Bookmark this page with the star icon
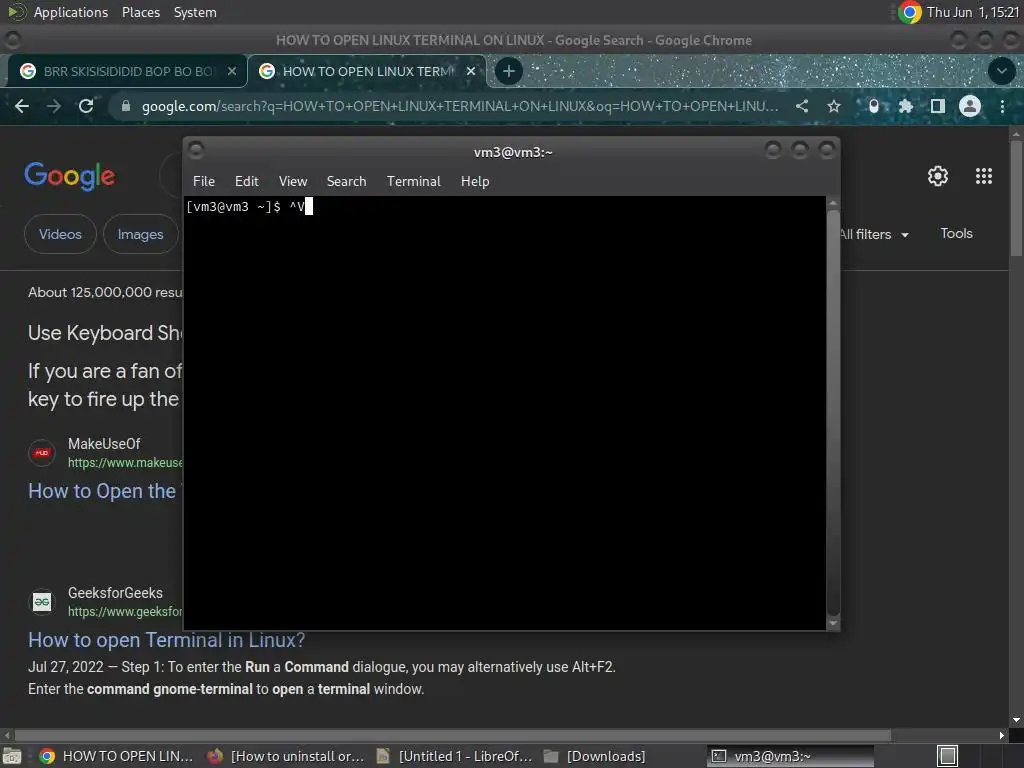 click(x=833, y=106)
